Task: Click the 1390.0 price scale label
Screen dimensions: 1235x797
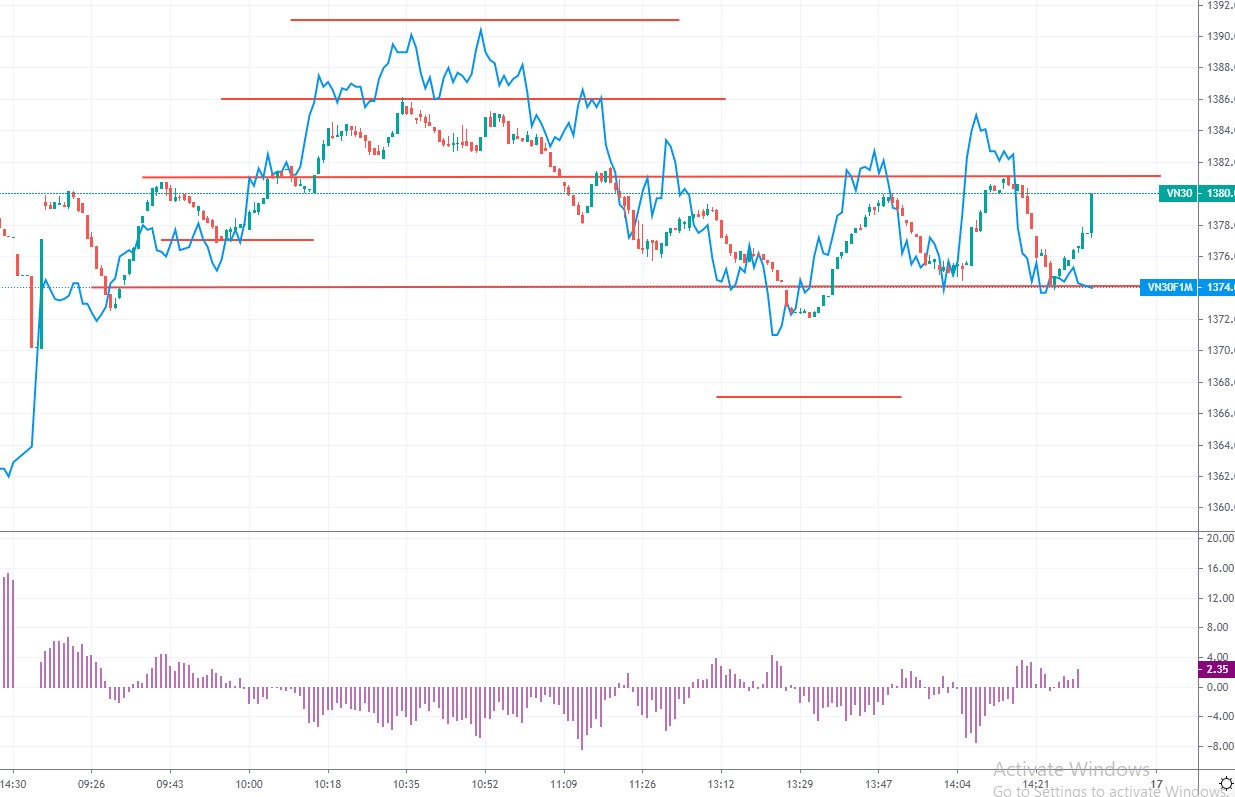Action: (x=1218, y=37)
